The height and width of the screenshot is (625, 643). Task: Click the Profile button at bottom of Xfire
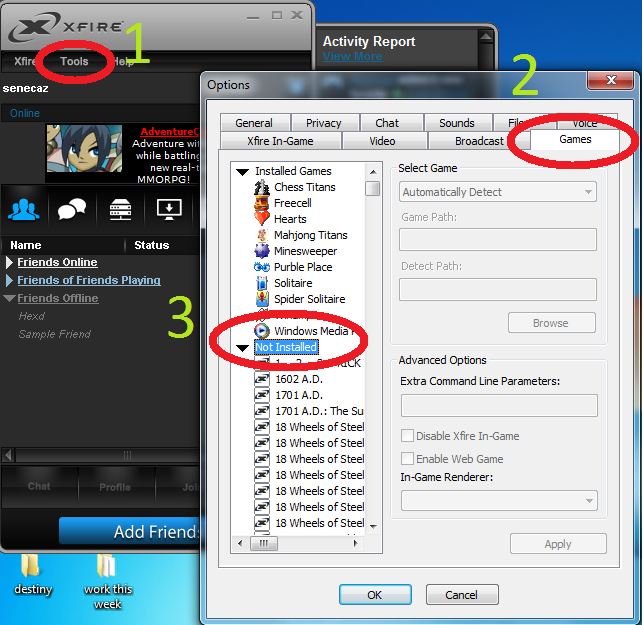click(x=115, y=487)
